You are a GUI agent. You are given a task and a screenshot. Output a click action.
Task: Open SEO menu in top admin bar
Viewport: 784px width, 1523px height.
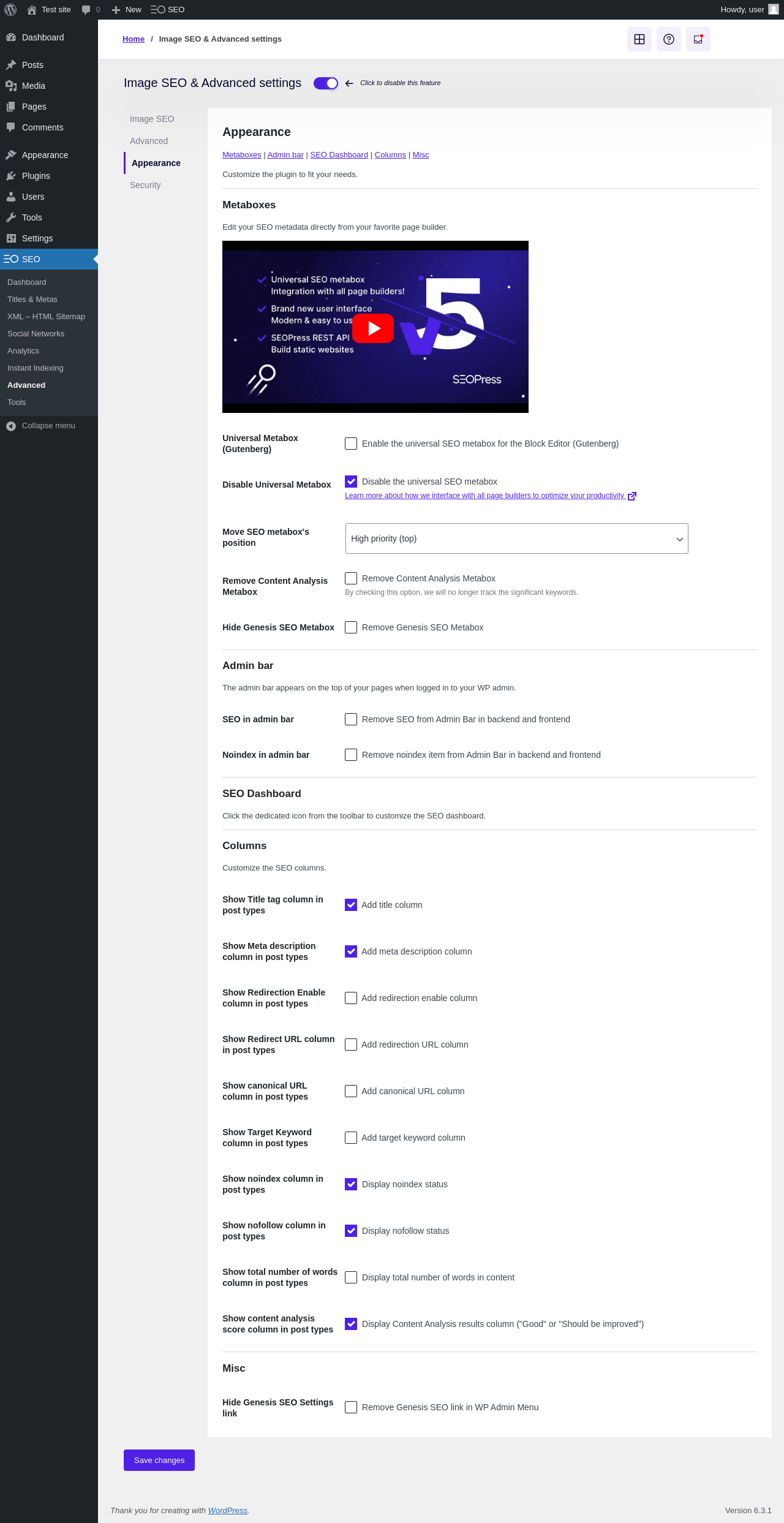point(167,10)
